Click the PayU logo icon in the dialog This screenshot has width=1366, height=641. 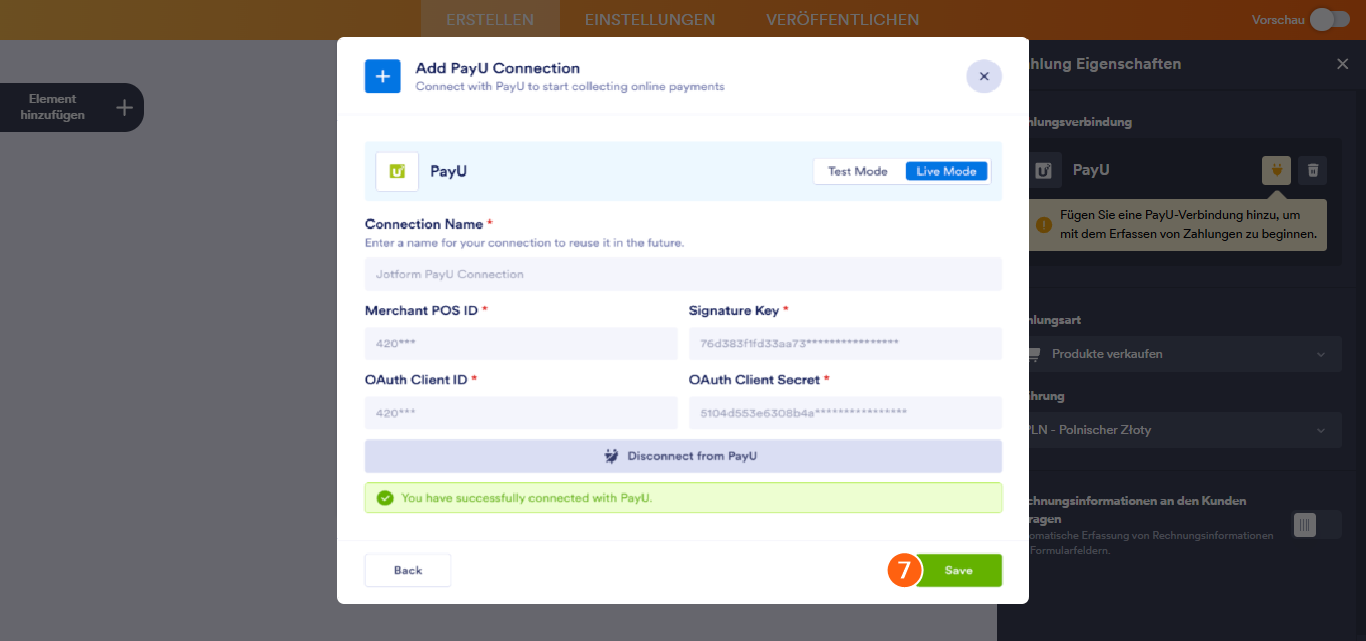[x=396, y=171]
